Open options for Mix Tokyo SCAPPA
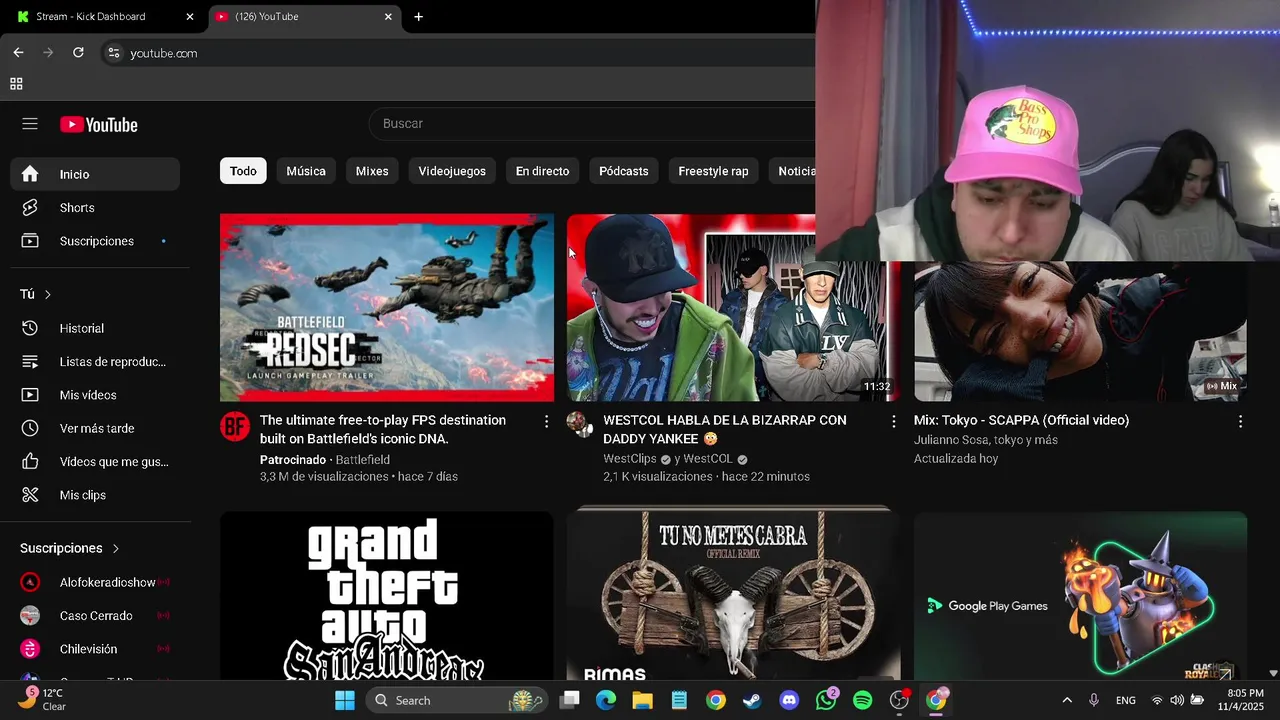The image size is (1280, 720). point(1240,422)
